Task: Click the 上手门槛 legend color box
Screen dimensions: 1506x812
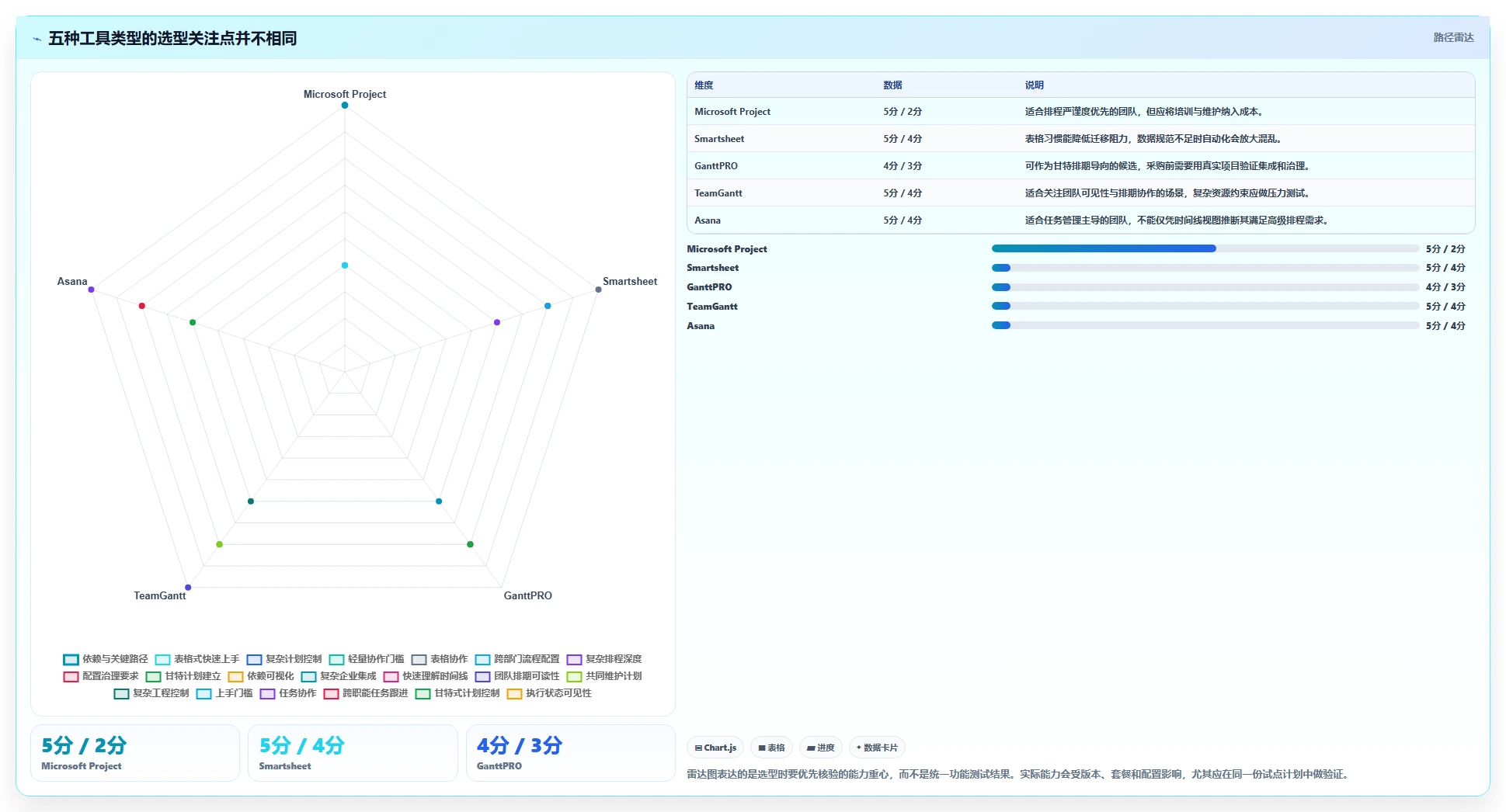Action: (203, 693)
